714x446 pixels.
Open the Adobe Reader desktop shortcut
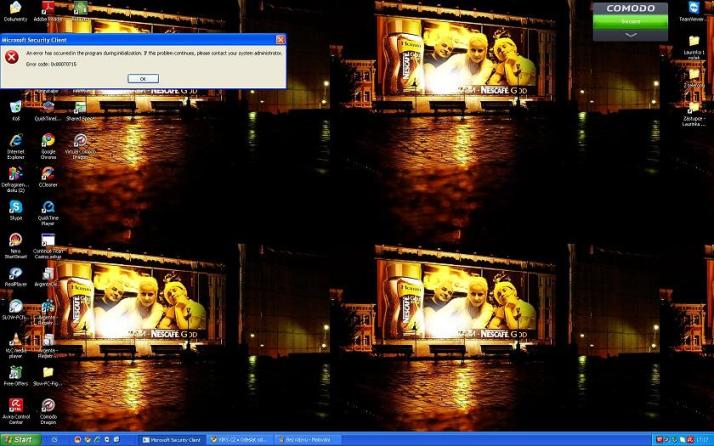point(48,12)
